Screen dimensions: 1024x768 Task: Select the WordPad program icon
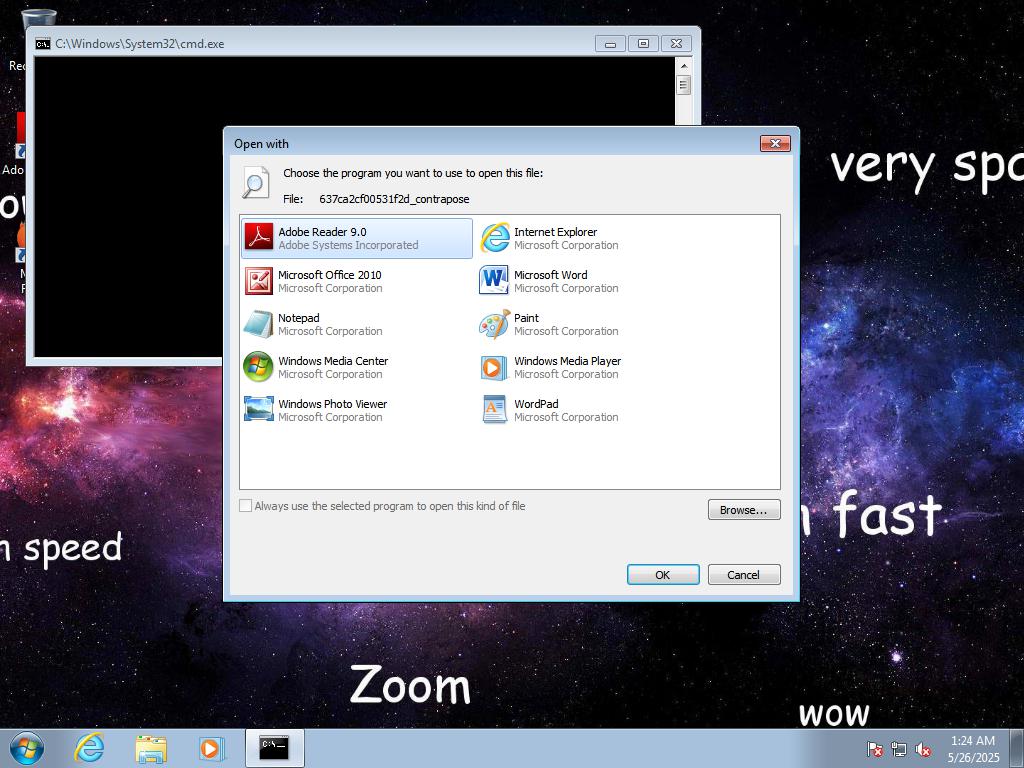coord(494,410)
